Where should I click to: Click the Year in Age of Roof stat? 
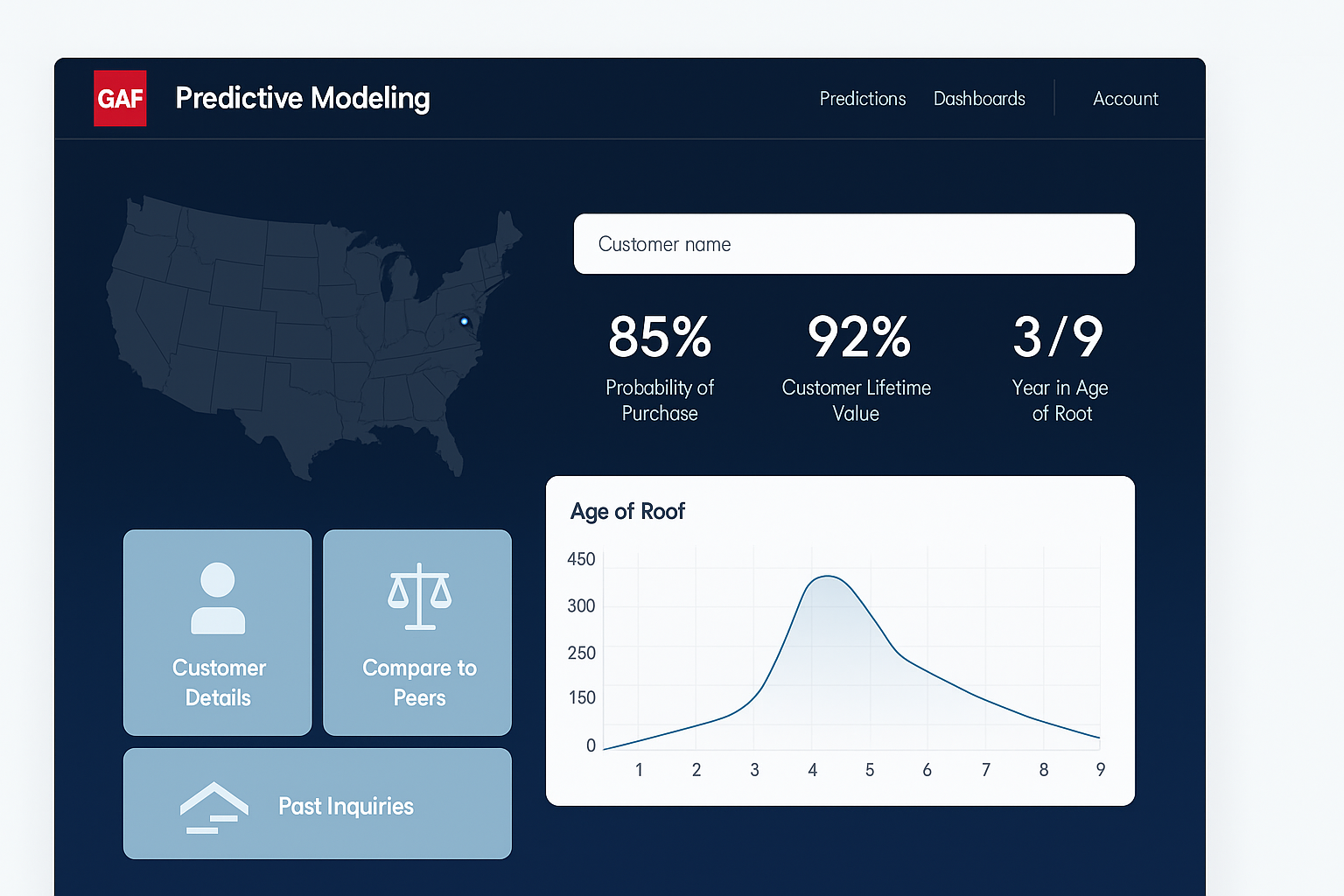click(1059, 338)
